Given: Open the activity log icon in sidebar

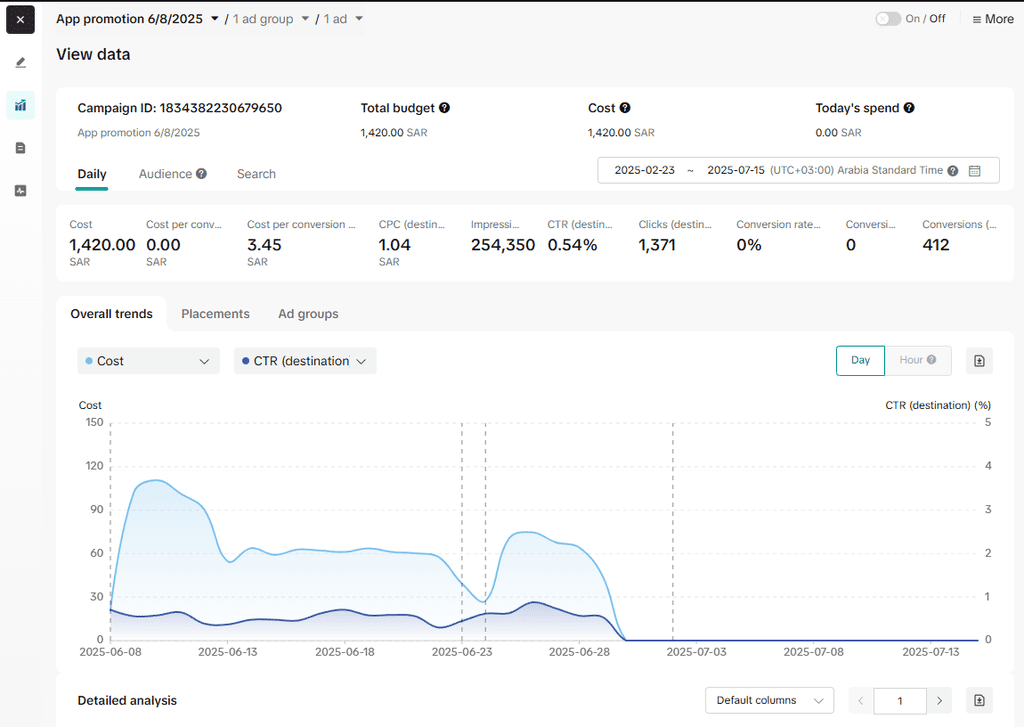Looking at the screenshot, I should click(x=20, y=191).
